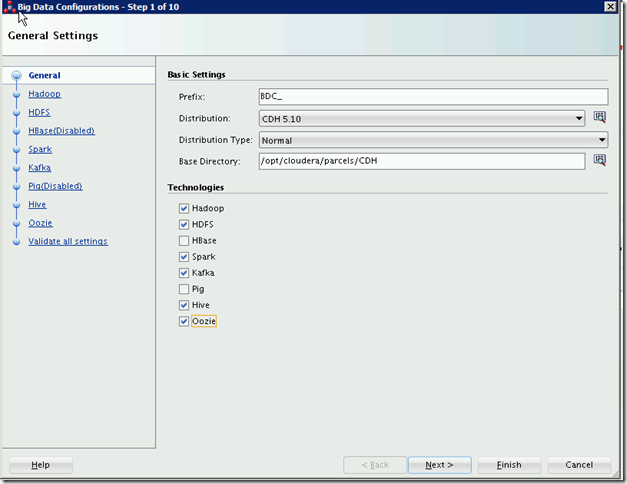Open Help for this wizard
The height and width of the screenshot is (484, 627).
pos(41,465)
